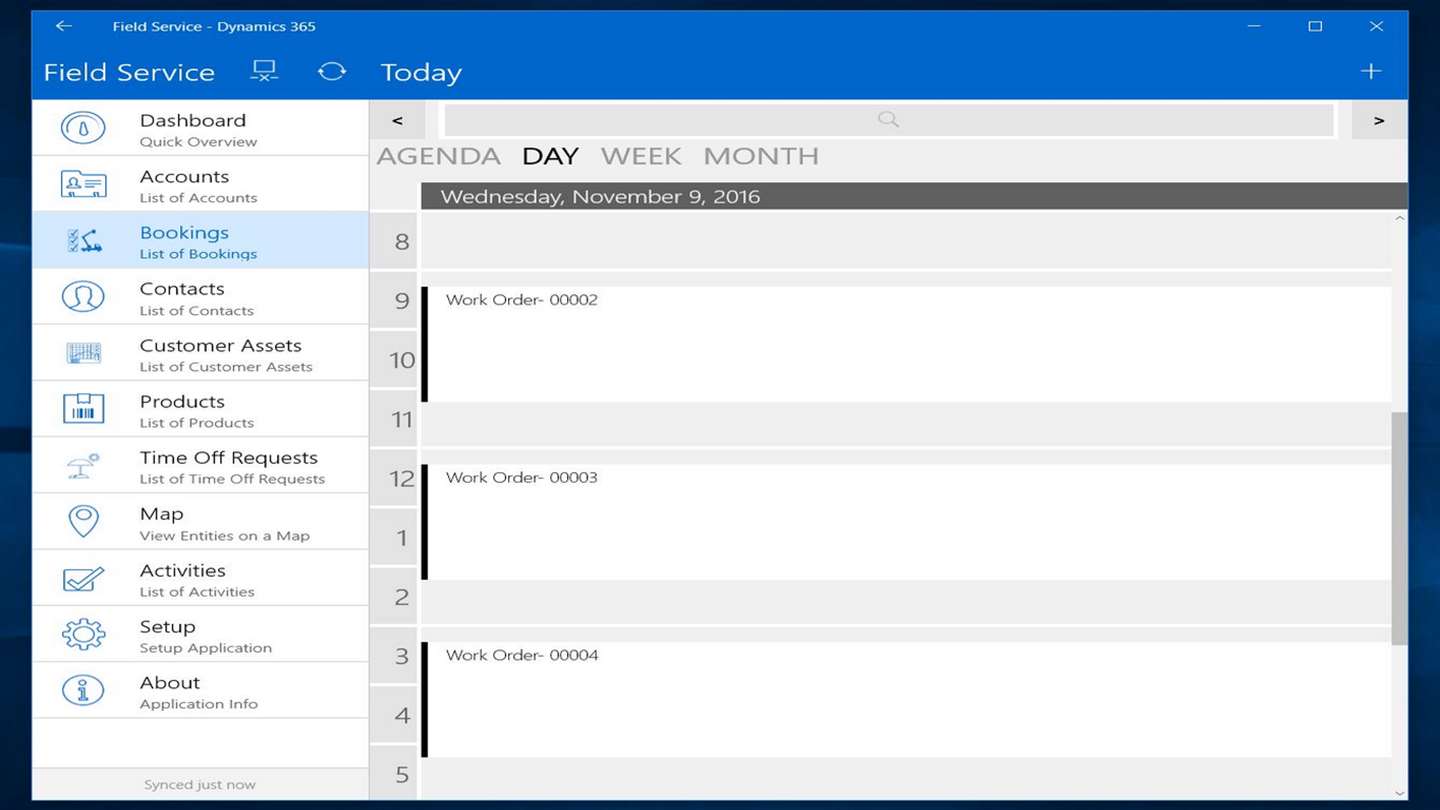The image size is (1440, 810).
Task: Switch to the WEEK view tab
Action: click(641, 156)
